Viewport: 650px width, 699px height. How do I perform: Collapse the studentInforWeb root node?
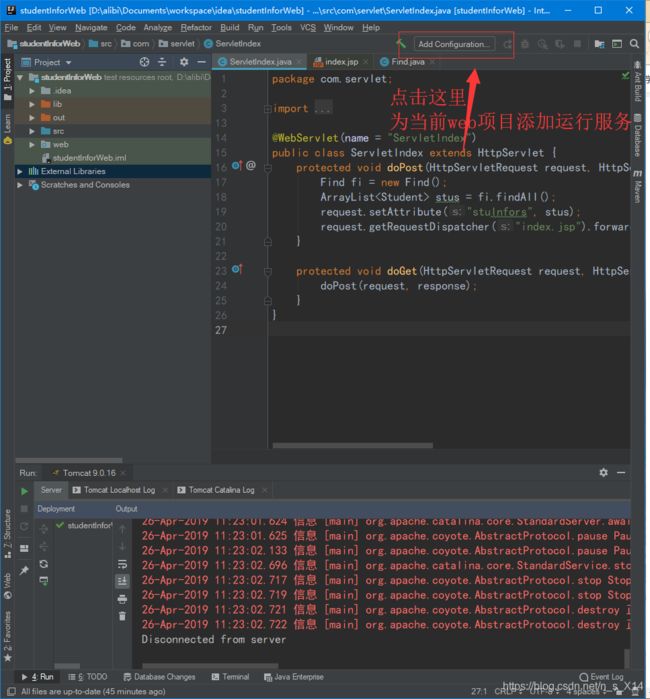pos(20,77)
